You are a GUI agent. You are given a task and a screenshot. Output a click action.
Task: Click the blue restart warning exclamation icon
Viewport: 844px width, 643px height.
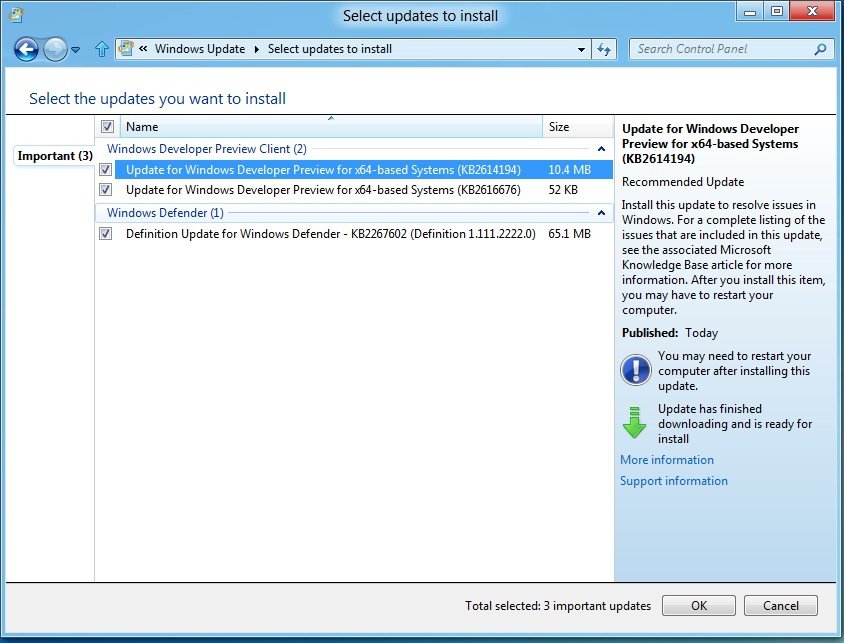pyautogui.click(x=636, y=370)
